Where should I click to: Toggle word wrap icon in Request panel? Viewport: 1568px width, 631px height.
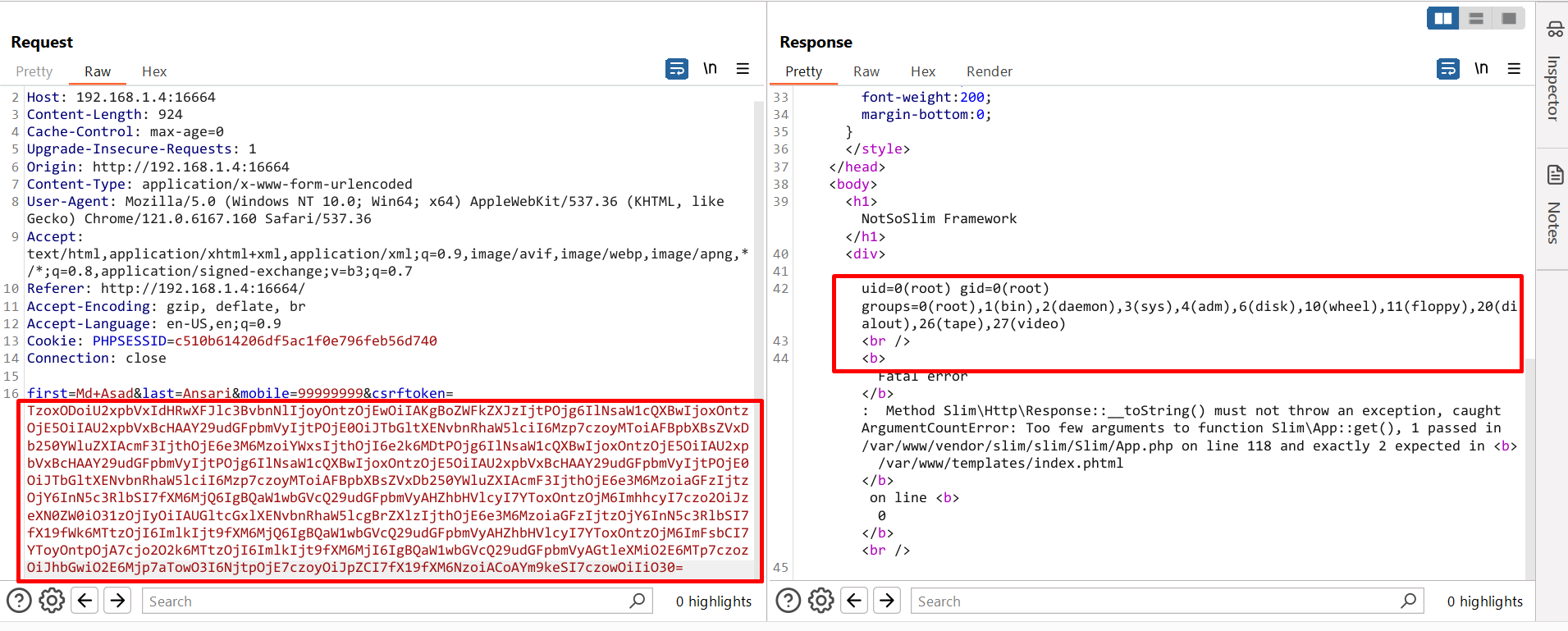click(676, 69)
